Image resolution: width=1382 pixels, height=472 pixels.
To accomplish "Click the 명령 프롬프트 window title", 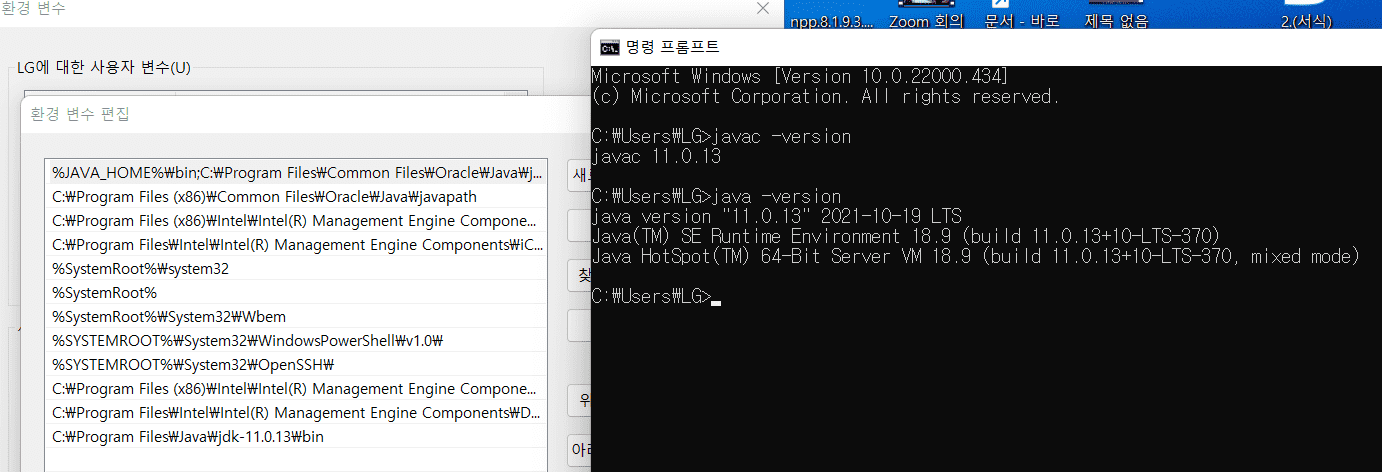I will point(672,47).
